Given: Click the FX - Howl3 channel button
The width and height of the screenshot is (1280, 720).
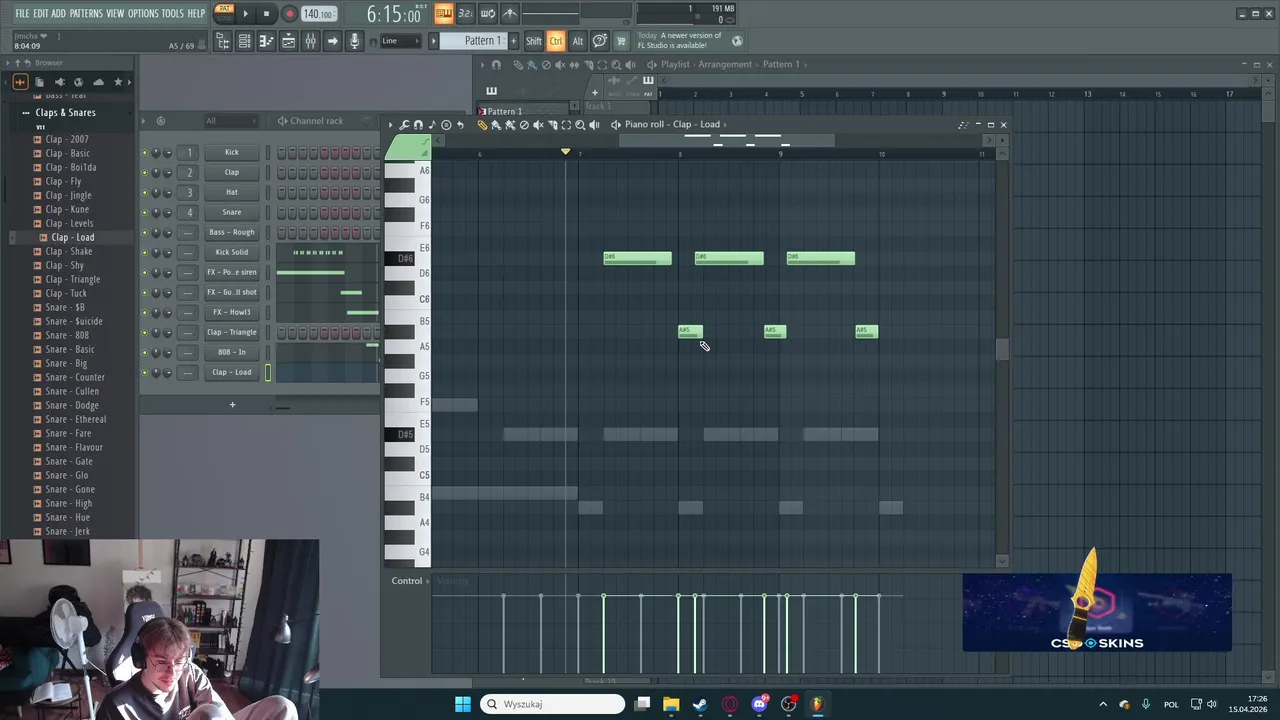Looking at the screenshot, I should pyautogui.click(x=232, y=312).
